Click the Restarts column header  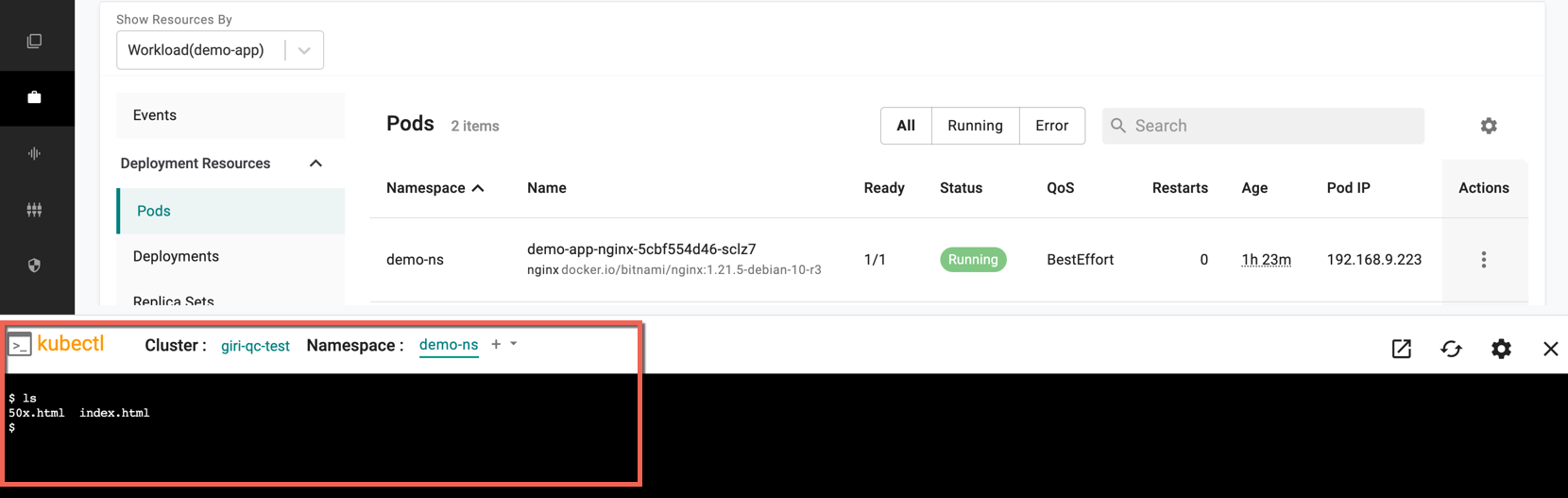pos(1180,188)
